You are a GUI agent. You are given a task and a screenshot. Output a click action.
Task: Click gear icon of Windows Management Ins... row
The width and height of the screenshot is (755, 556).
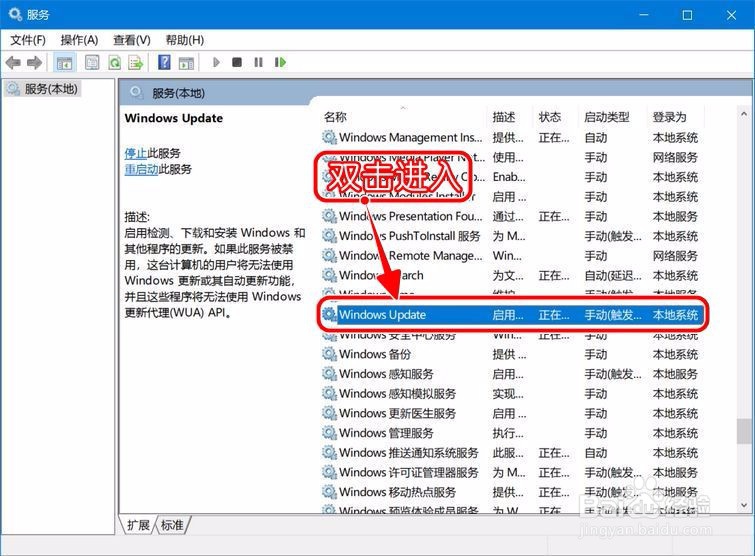(x=329, y=138)
